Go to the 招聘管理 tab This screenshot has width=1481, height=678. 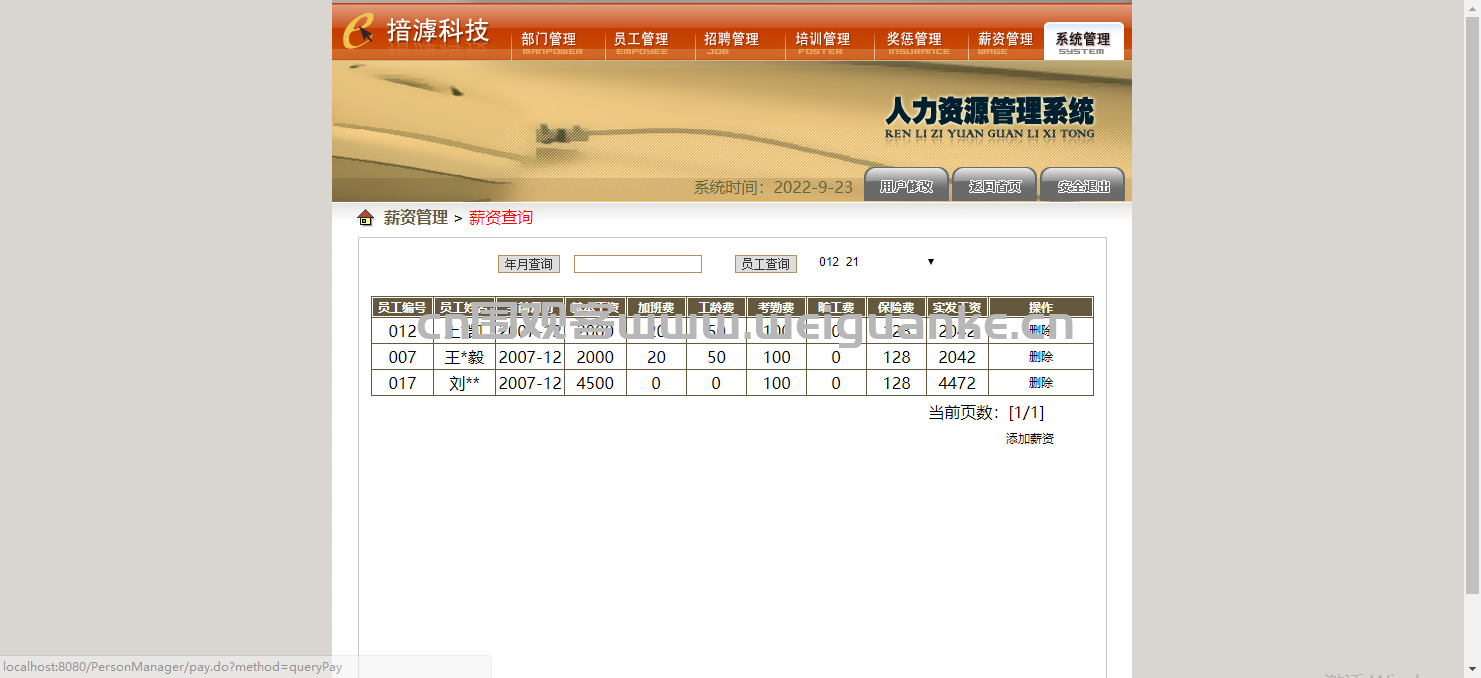click(731, 41)
